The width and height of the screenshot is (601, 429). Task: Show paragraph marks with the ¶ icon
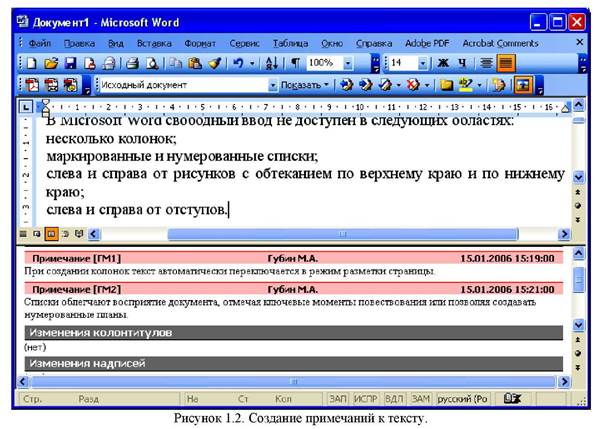tap(296, 63)
